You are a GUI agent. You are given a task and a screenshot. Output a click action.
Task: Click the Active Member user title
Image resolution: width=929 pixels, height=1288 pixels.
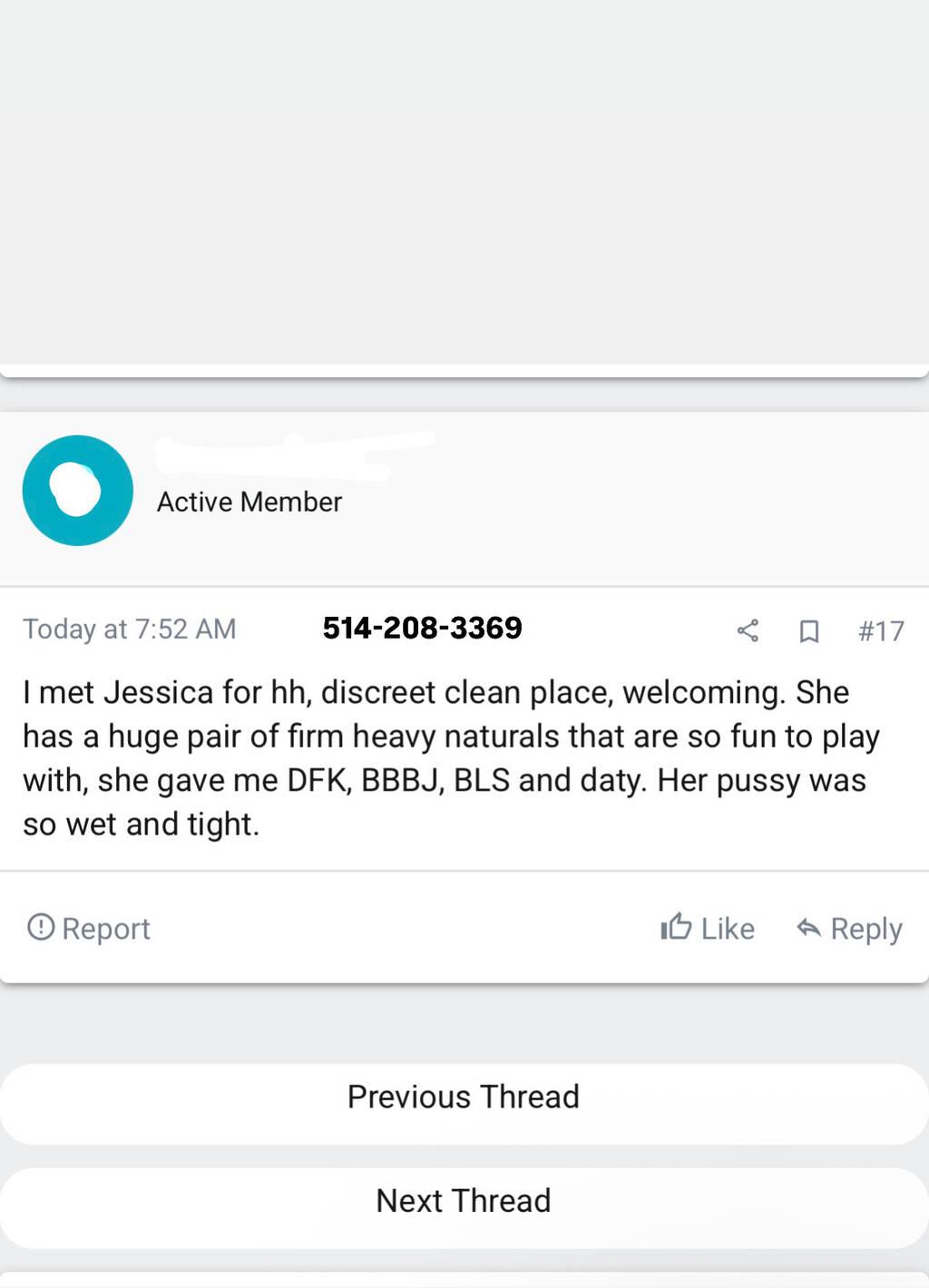[249, 502]
